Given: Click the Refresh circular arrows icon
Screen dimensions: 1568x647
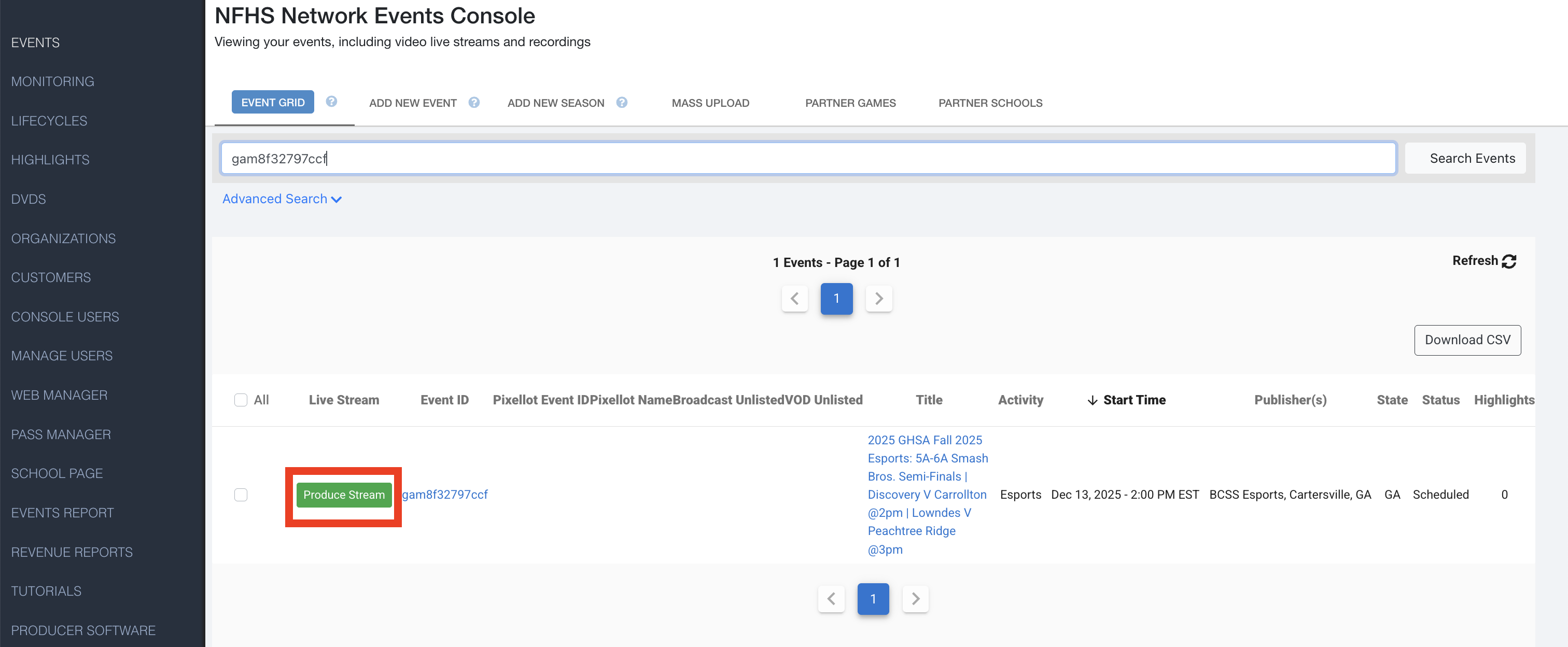Looking at the screenshot, I should click(1509, 261).
